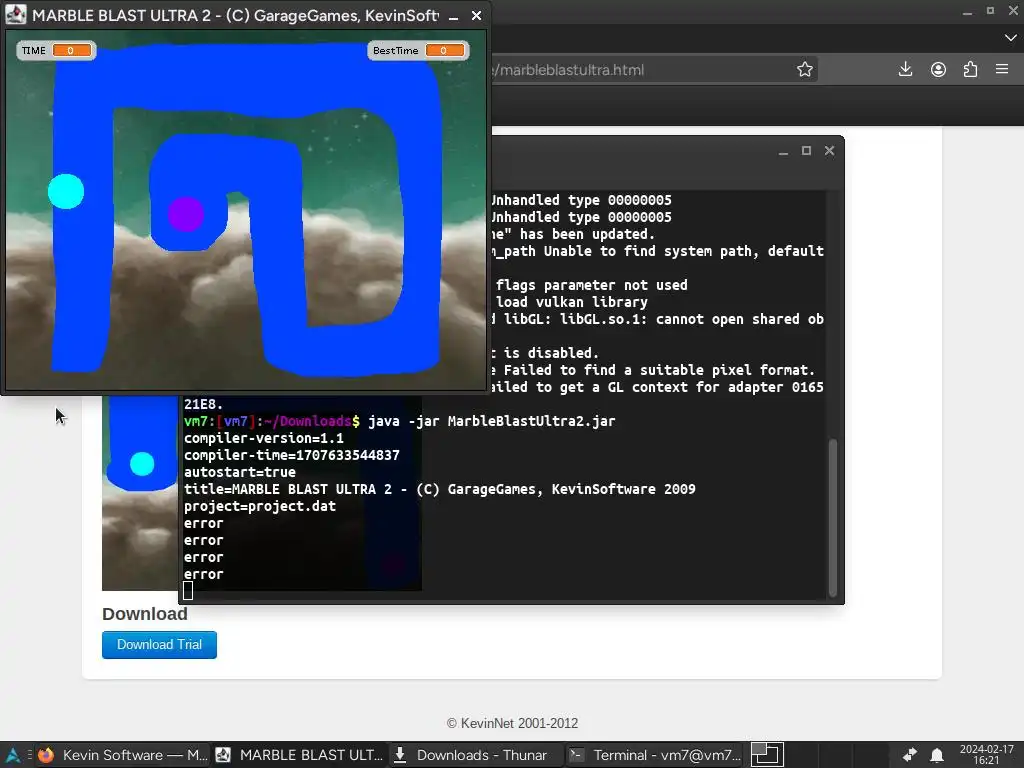1024x768 pixels.
Task: Open Firefox hamburger application menu
Action: [x=1002, y=69]
